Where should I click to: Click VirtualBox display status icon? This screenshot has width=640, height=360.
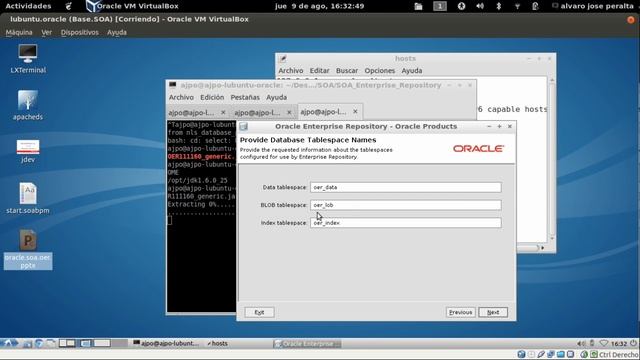pyautogui.click(x=571, y=354)
